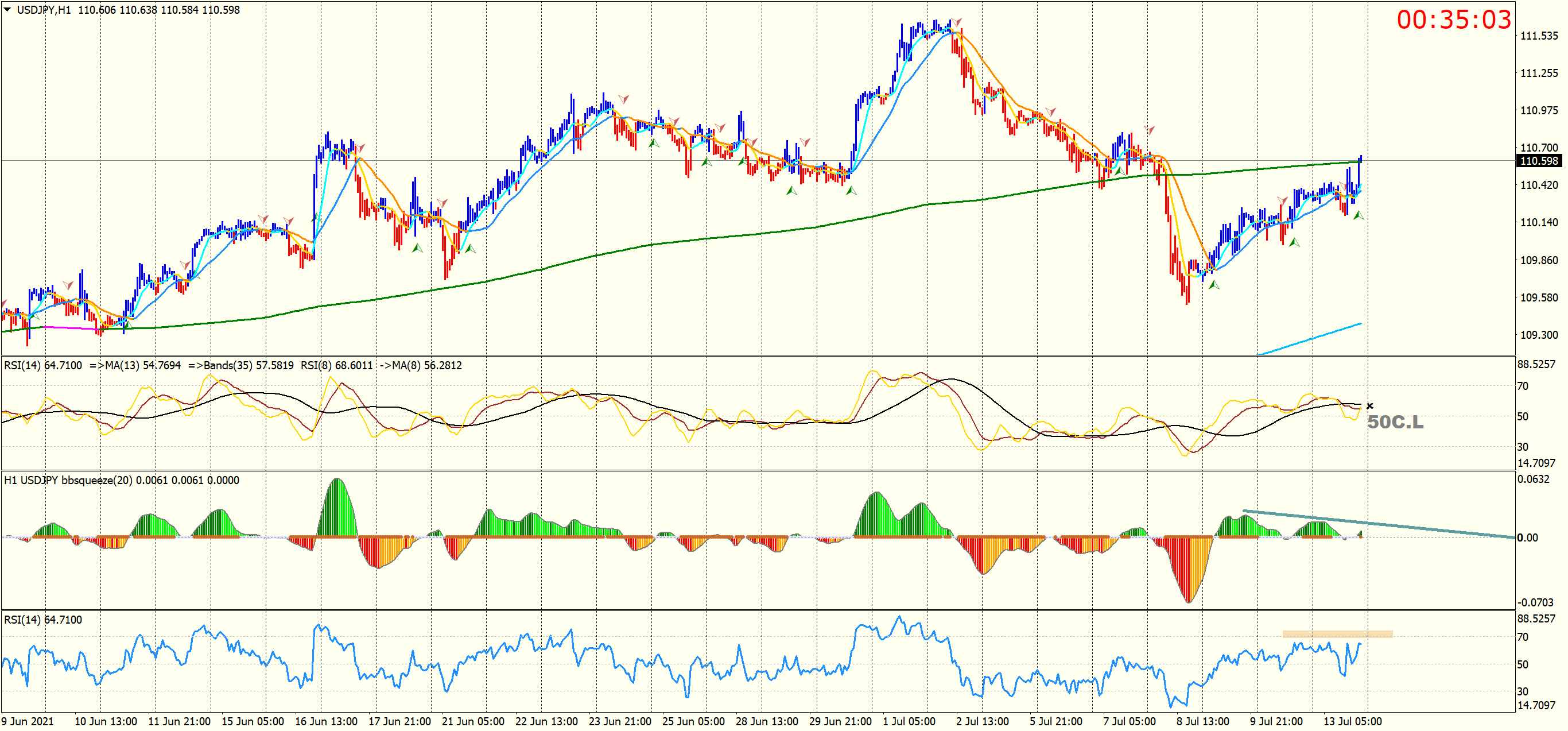Image resolution: width=1568 pixels, height=731 pixels.
Task: Click the RSI(14) 64.7100 label in bottom panel
Action: coord(42,620)
